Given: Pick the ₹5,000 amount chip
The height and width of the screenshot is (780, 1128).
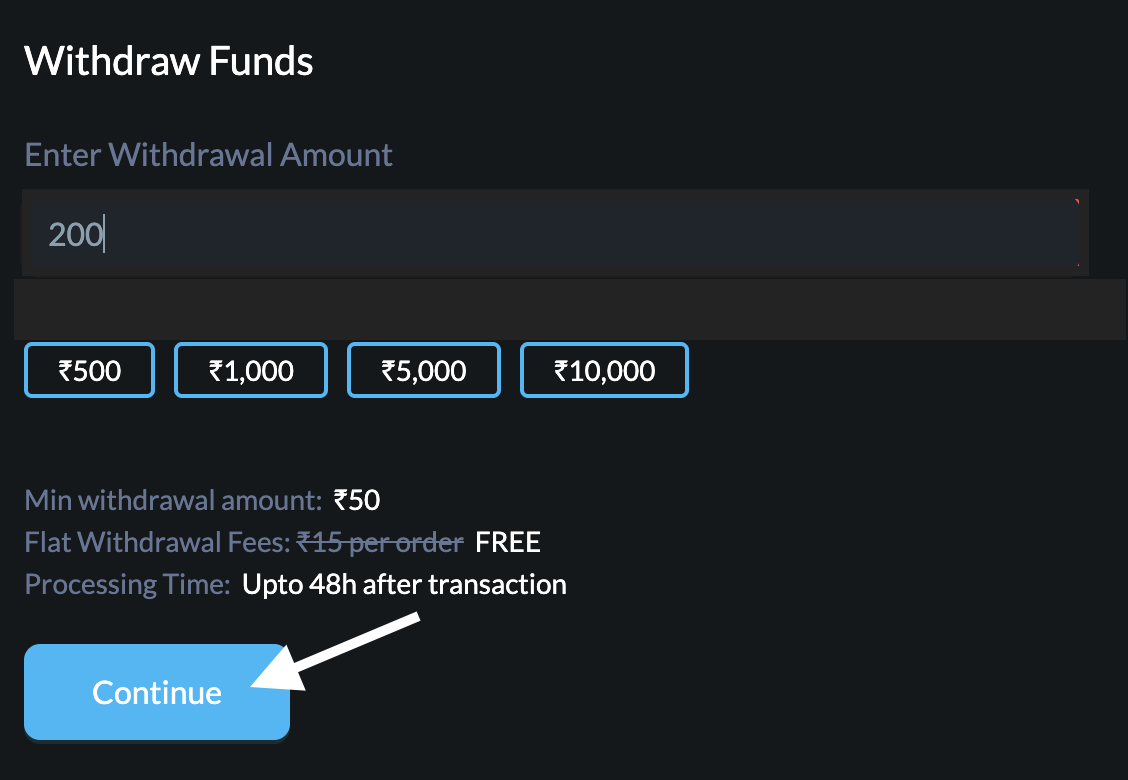Looking at the screenshot, I should coord(424,371).
